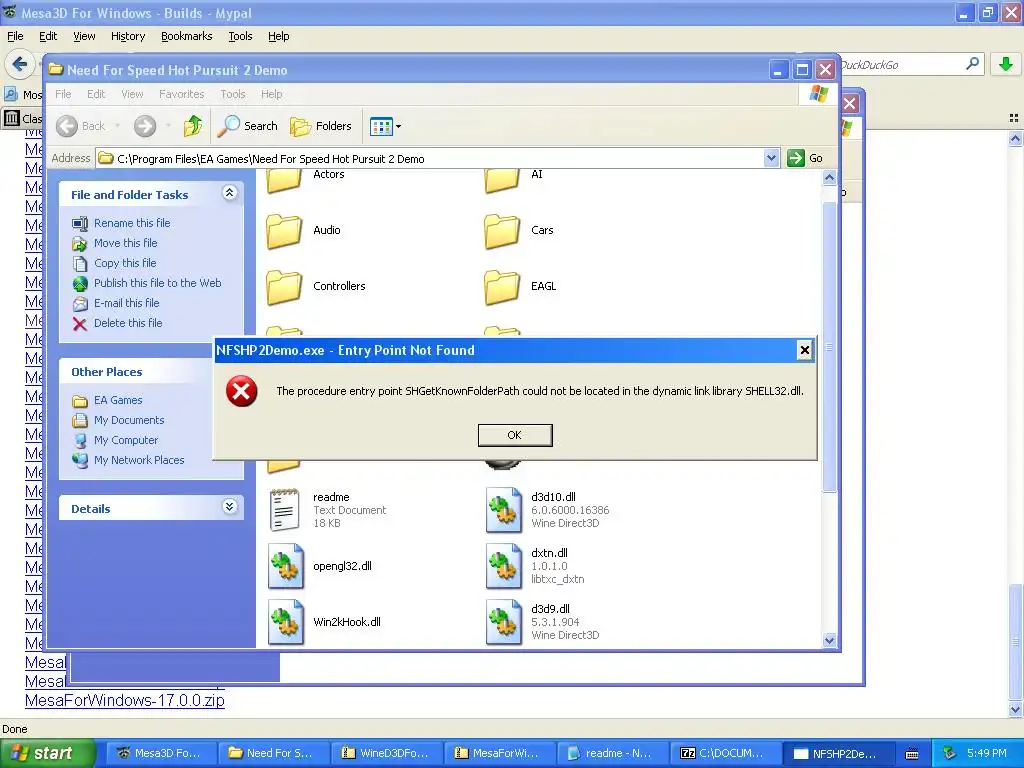
Task: Select the Audio folder icon
Action: click(x=284, y=231)
